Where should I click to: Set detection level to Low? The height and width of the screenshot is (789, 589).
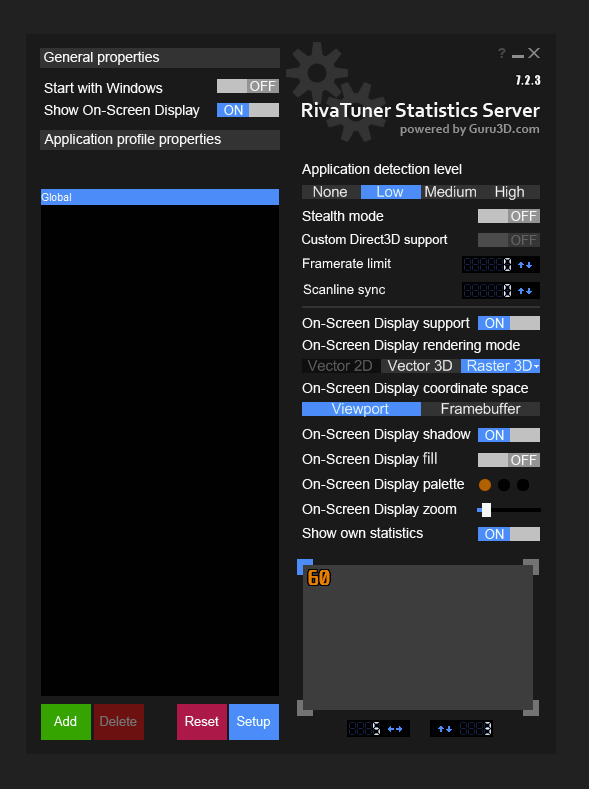coord(390,192)
